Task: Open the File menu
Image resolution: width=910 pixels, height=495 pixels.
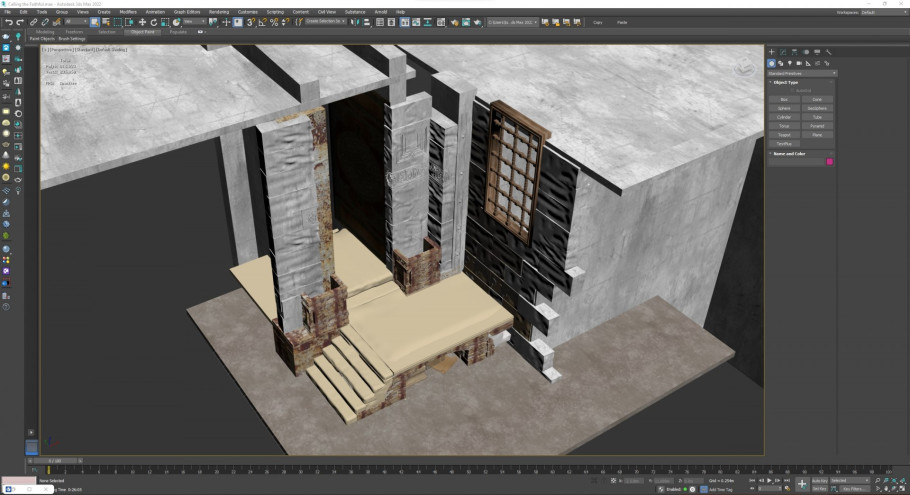Action: coord(8,12)
